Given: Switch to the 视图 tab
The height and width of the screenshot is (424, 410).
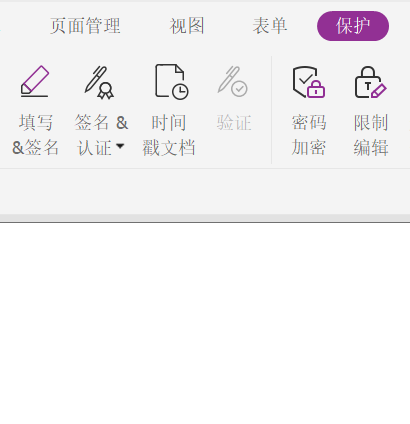Looking at the screenshot, I should pyautogui.click(x=187, y=26).
